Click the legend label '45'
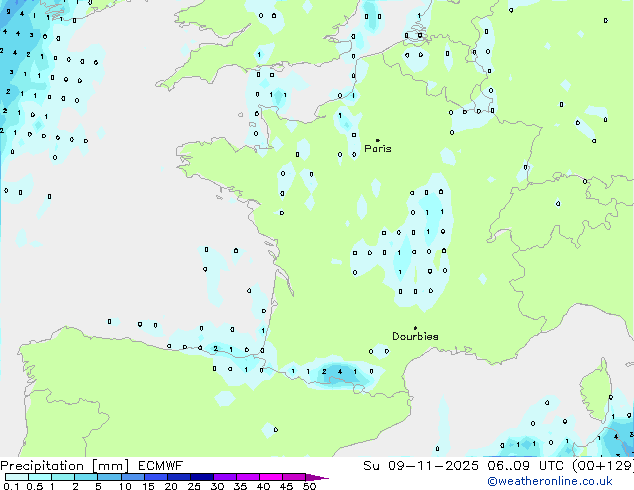 (x=286, y=486)
